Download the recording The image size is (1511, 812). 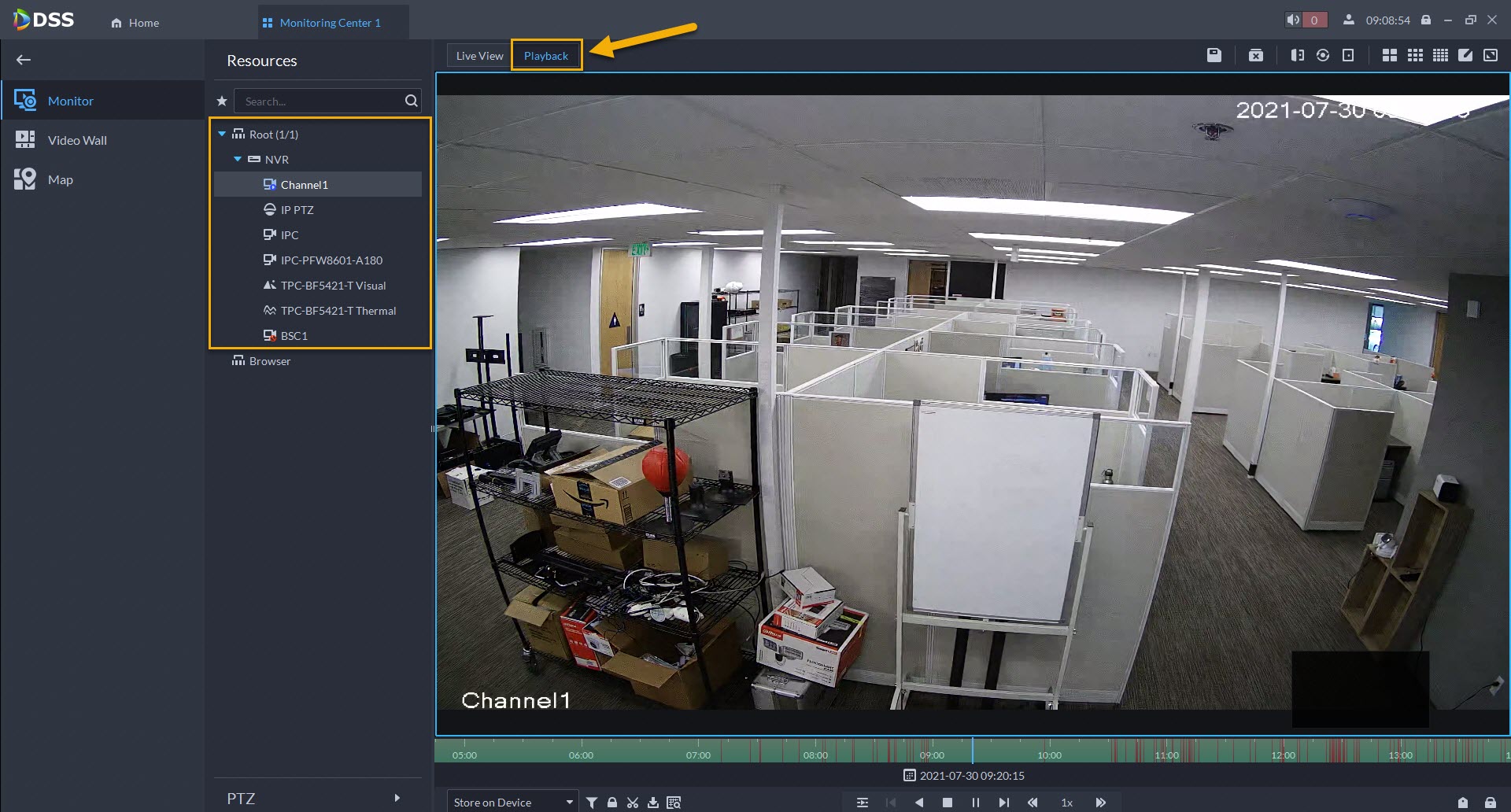pyautogui.click(x=653, y=803)
